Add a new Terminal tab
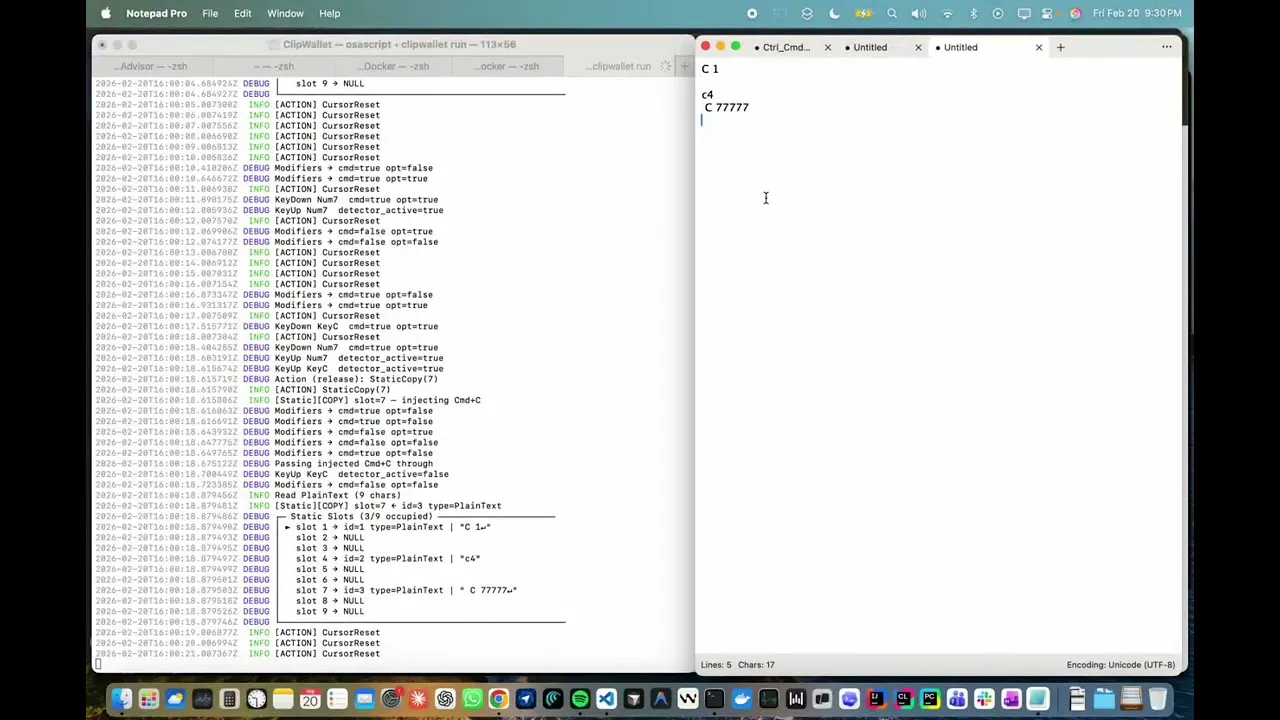 (684, 66)
